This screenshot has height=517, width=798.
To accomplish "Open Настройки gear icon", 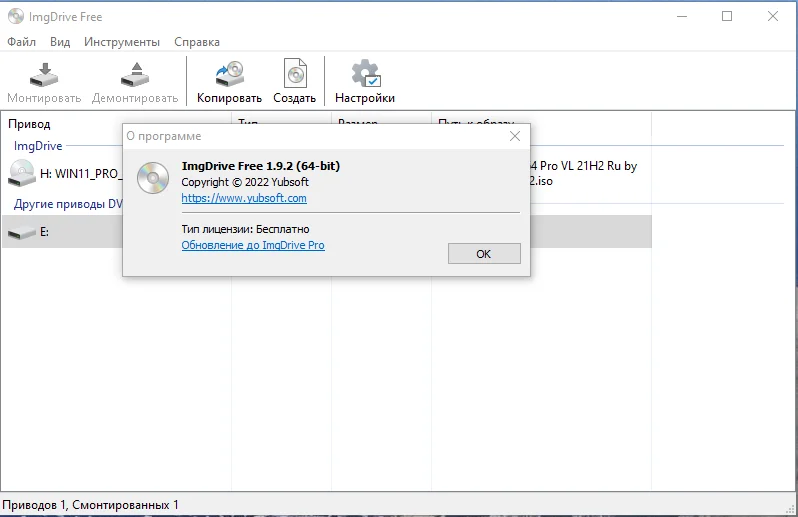I will (365, 74).
